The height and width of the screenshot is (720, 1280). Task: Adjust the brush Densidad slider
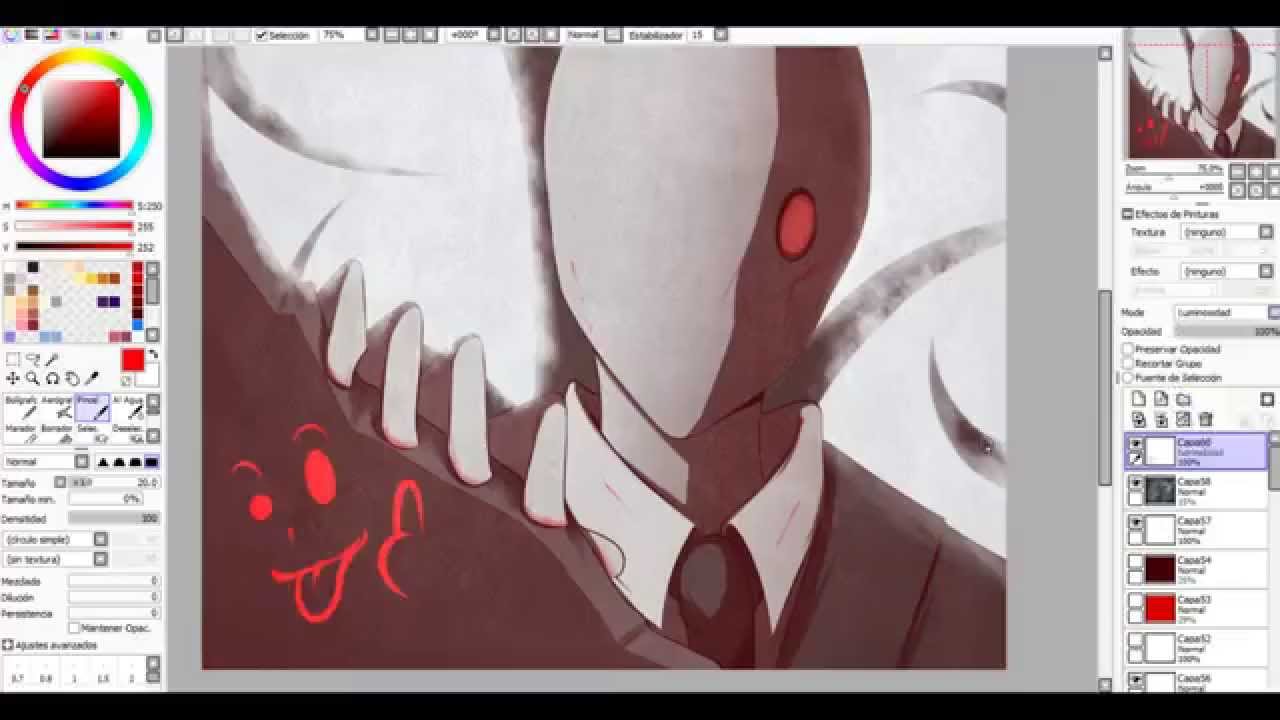[114, 519]
